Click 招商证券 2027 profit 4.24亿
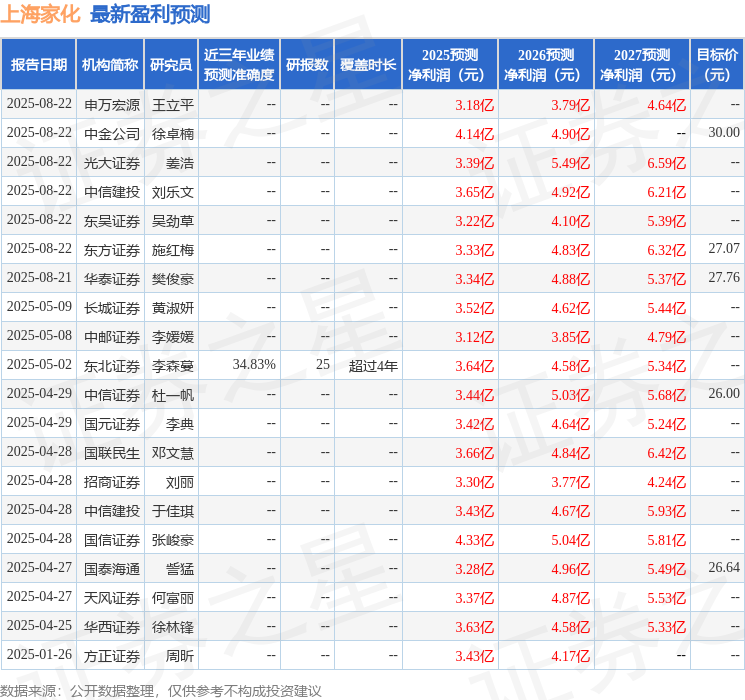 coord(666,481)
